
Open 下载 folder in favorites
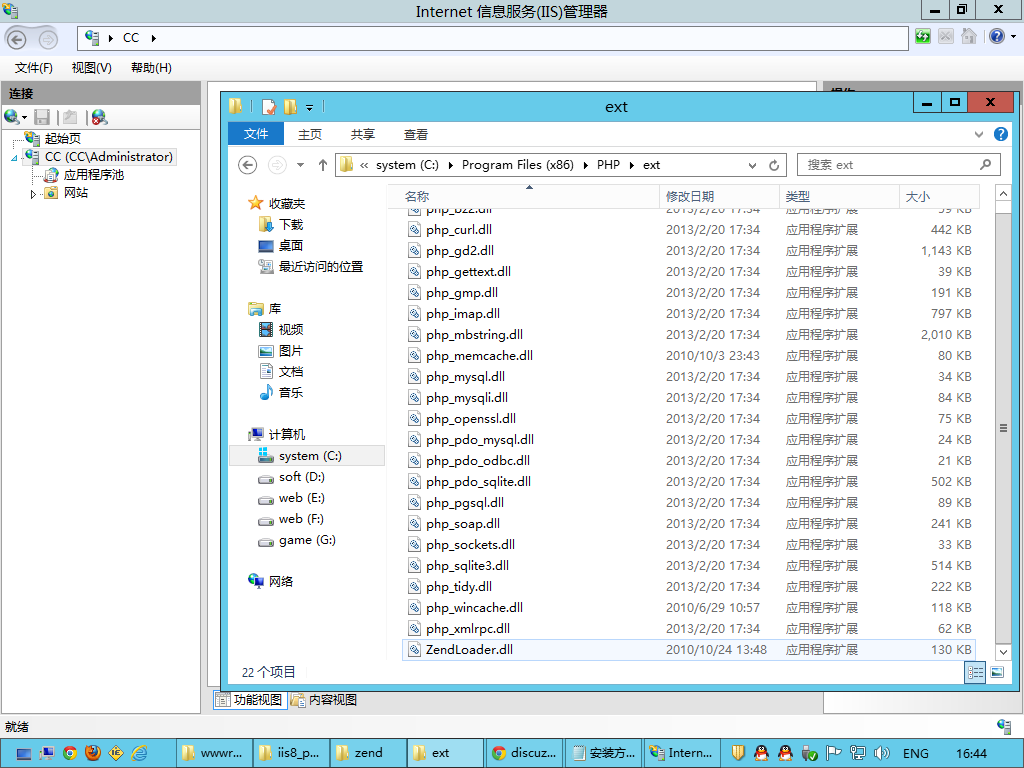(x=291, y=225)
